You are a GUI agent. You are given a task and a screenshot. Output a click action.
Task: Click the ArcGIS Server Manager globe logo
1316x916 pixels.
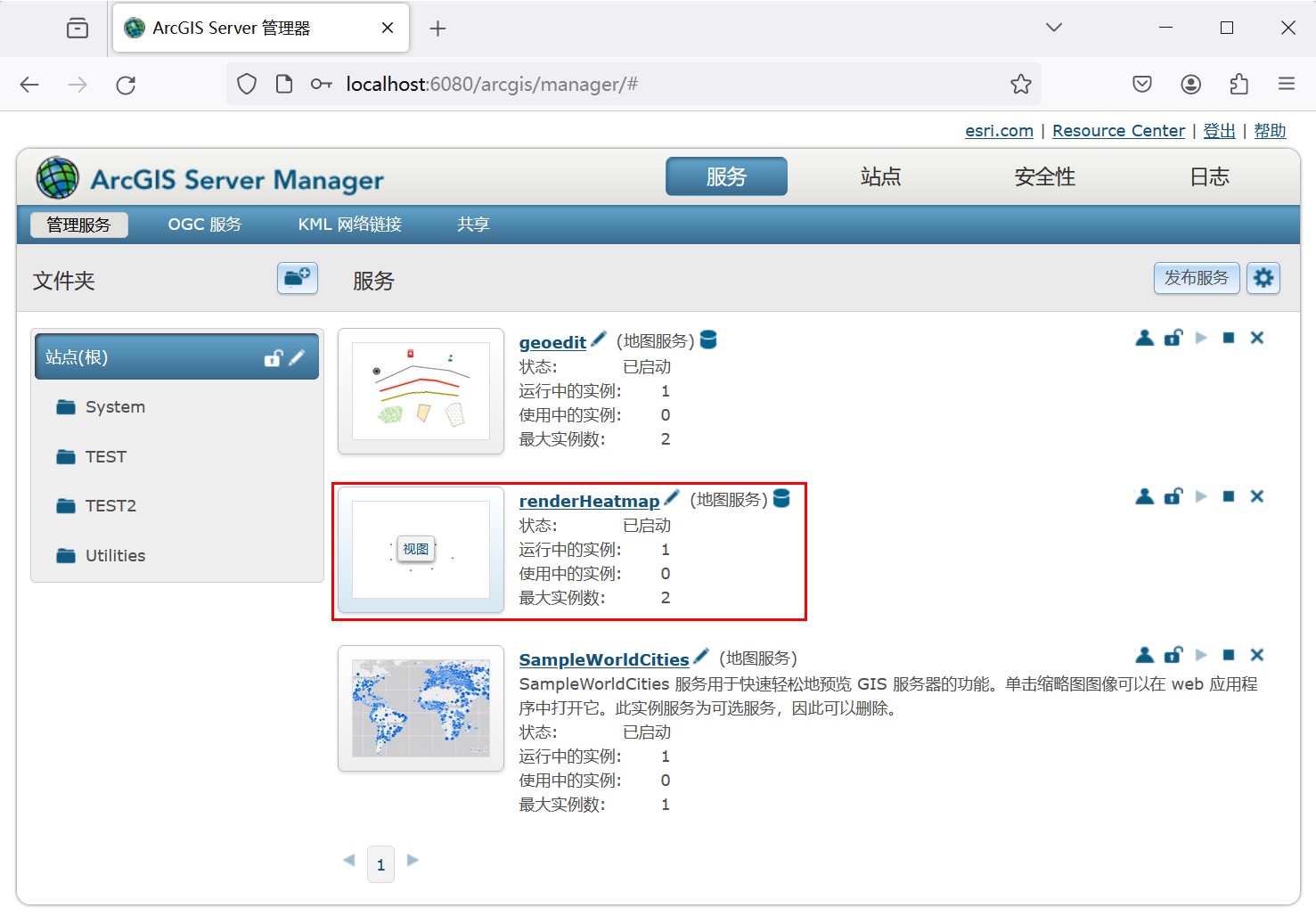pos(58,177)
